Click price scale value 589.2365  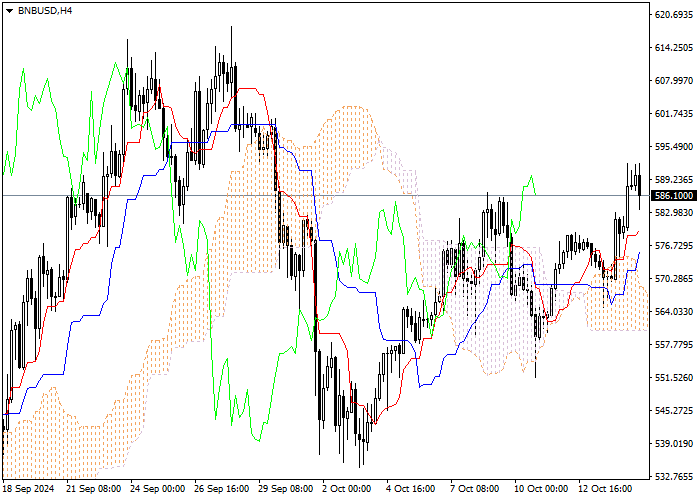tap(673, 179)
